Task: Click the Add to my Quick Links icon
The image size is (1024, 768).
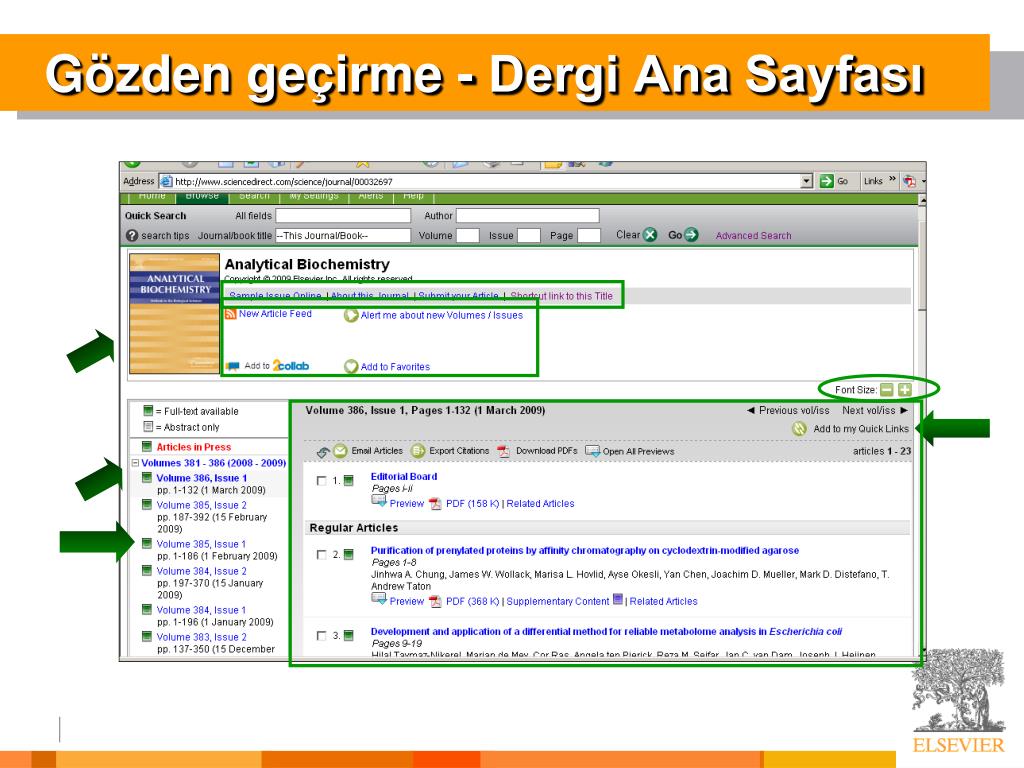Action: pyautogui.click(x=799, y=428)
